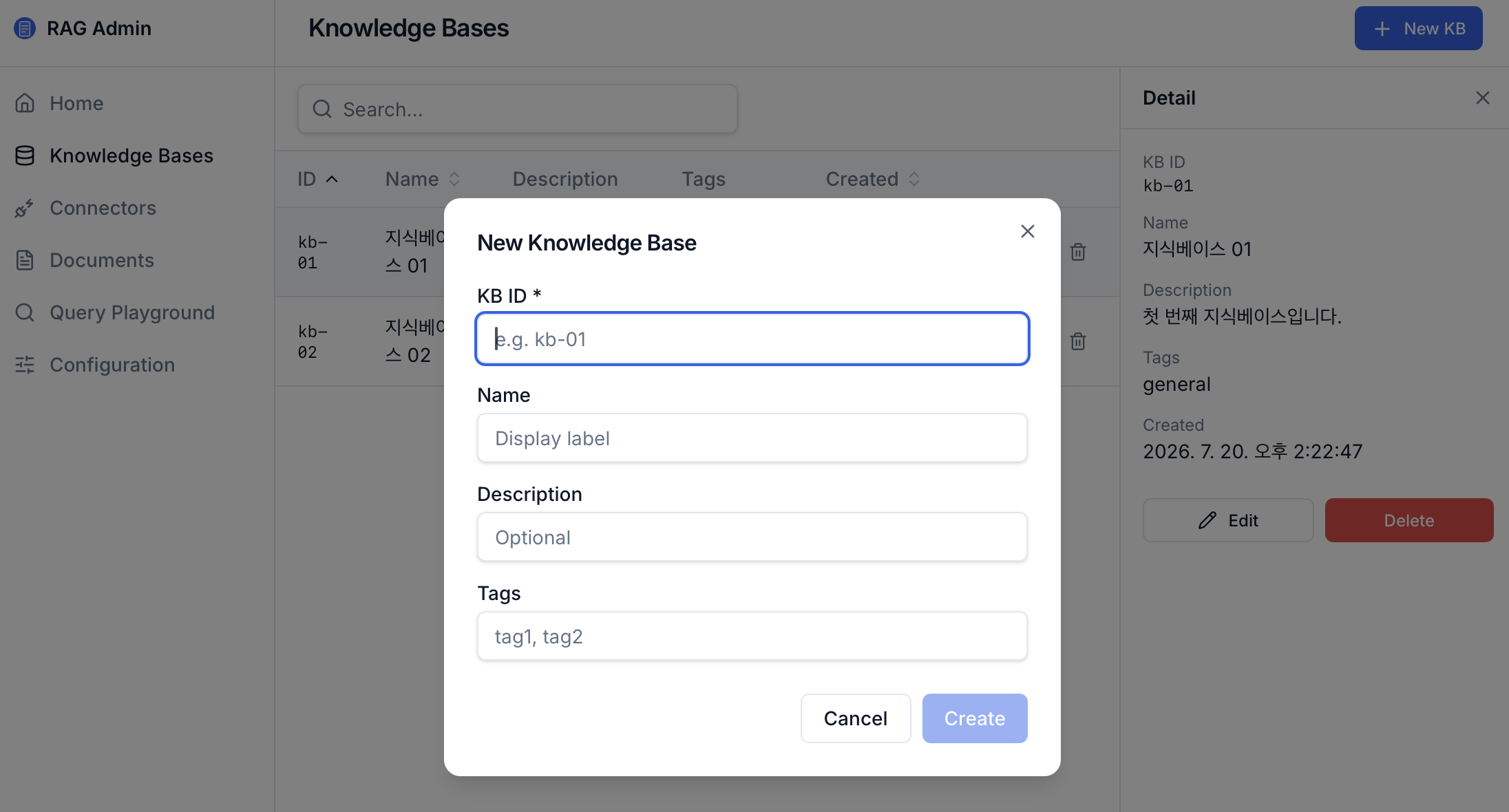This screenshot has width=1509, height=812.
Task: Click the Edit button with pencil icon
Action: click(1228, 520)
